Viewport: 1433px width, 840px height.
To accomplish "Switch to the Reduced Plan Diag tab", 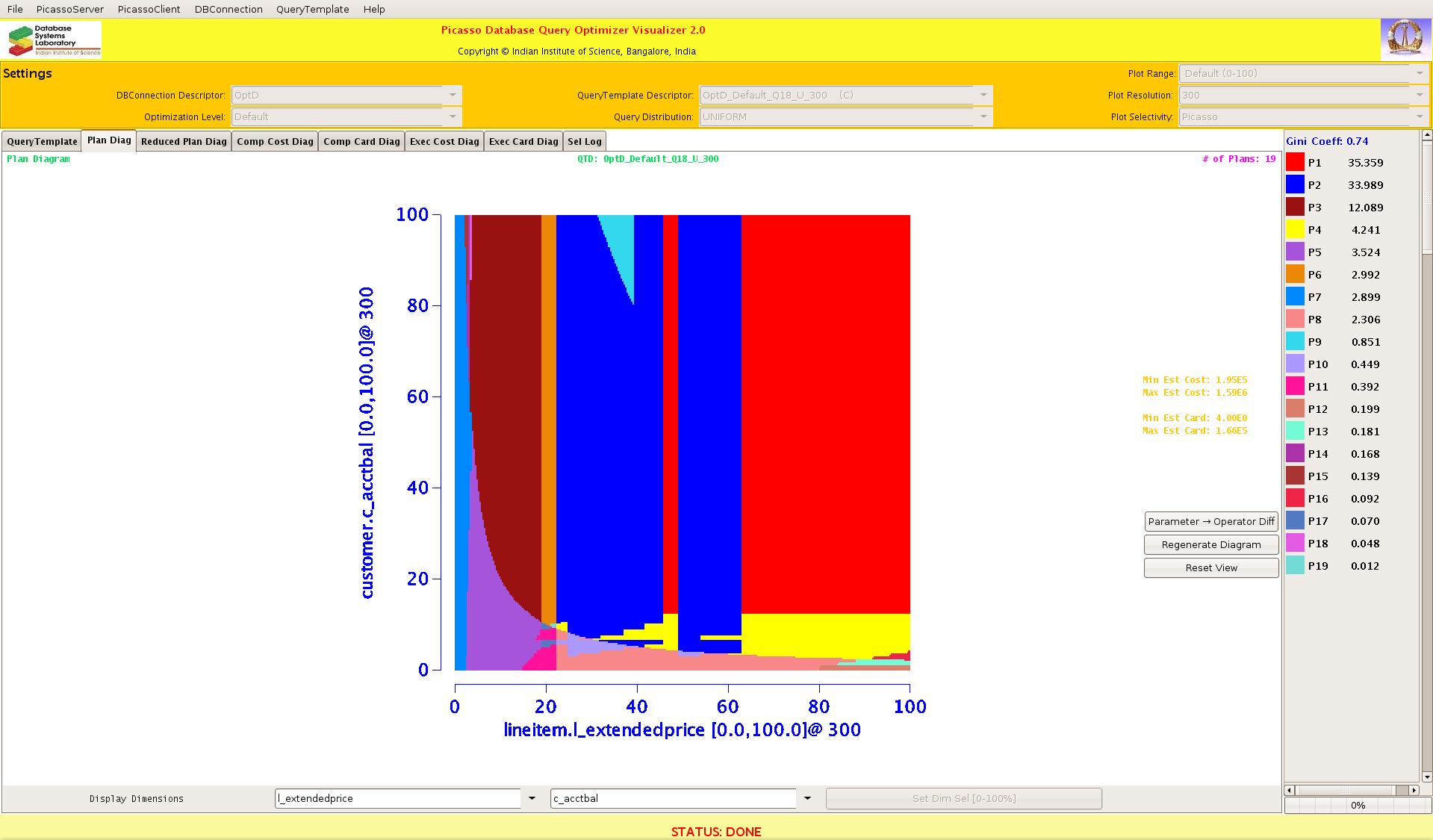I will (184, 141).
